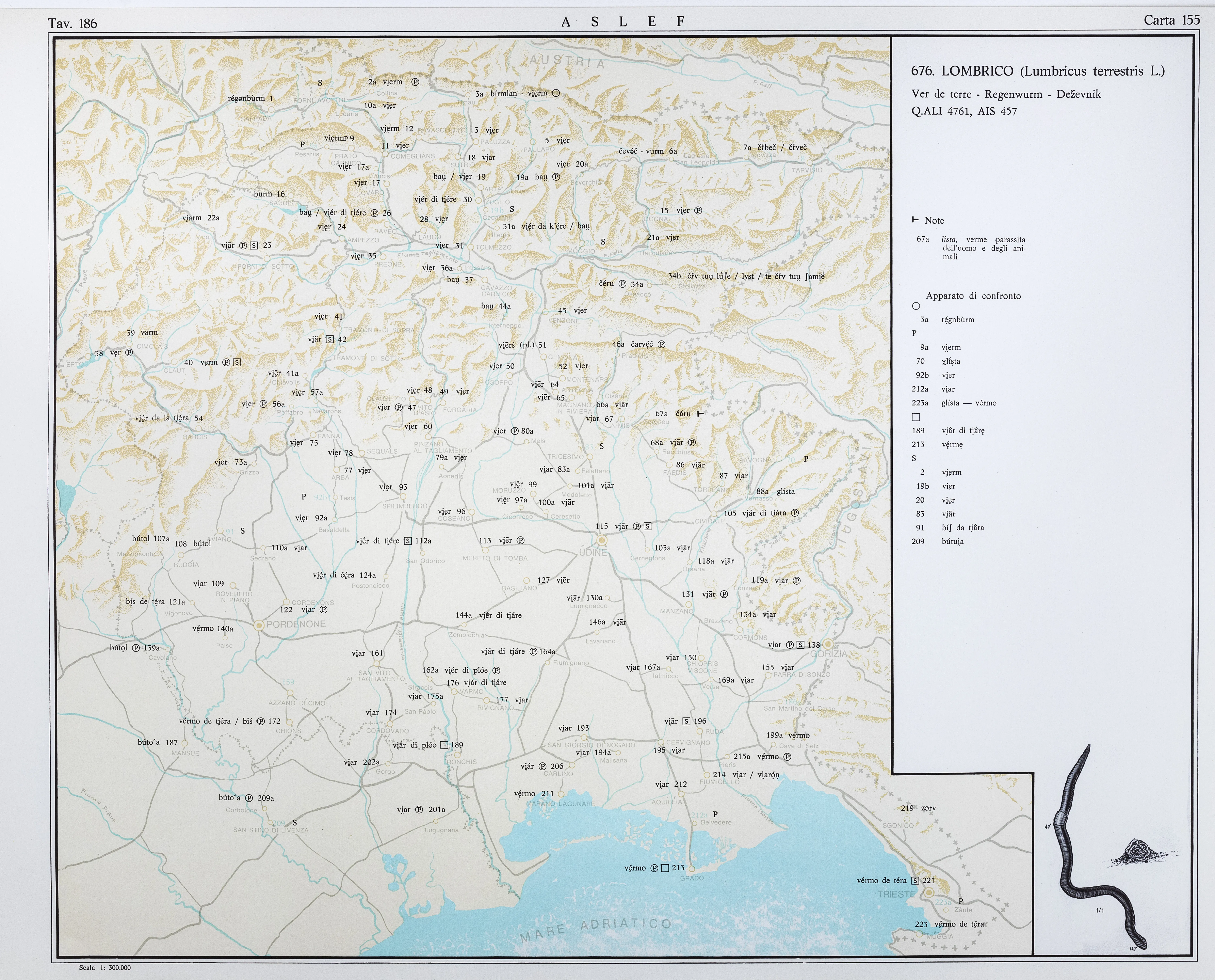1215x980 pixels.
Task: Click the Gorizia city circle marker
Action: pos(828,644)
